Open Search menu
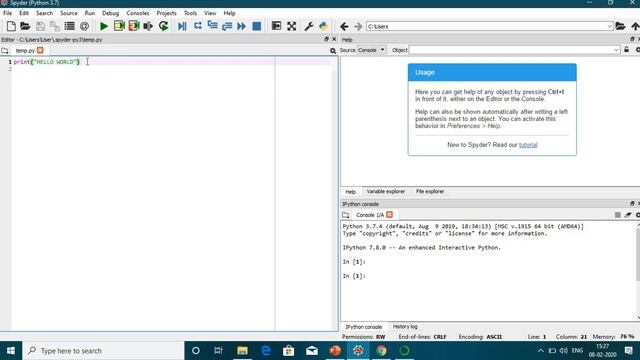 coord(44,13)
